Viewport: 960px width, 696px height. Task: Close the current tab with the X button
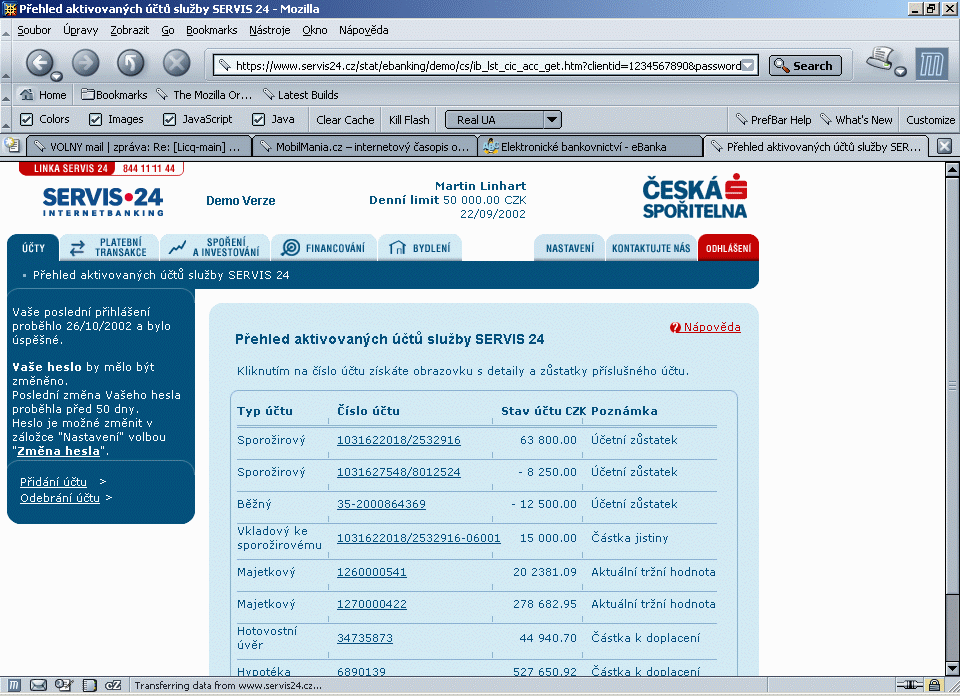[x=945, y=146]
